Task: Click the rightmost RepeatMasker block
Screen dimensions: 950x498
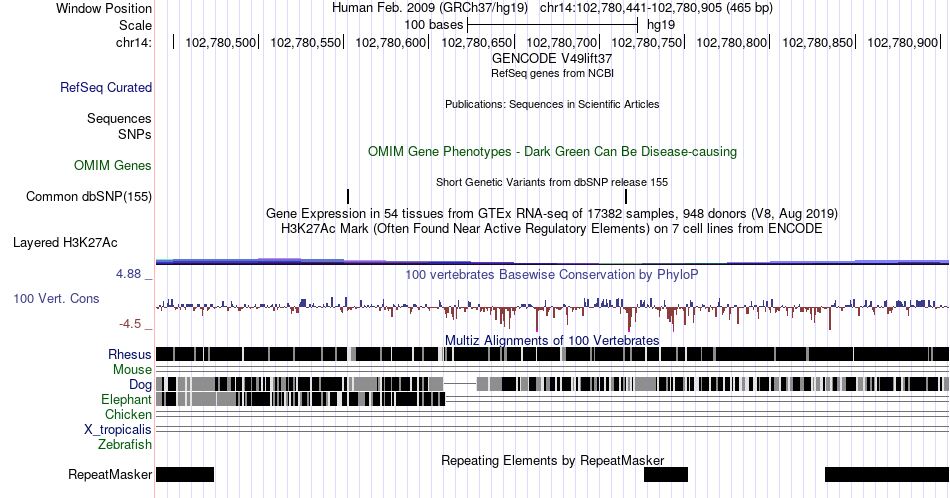Action: click(x=887, y=474)
